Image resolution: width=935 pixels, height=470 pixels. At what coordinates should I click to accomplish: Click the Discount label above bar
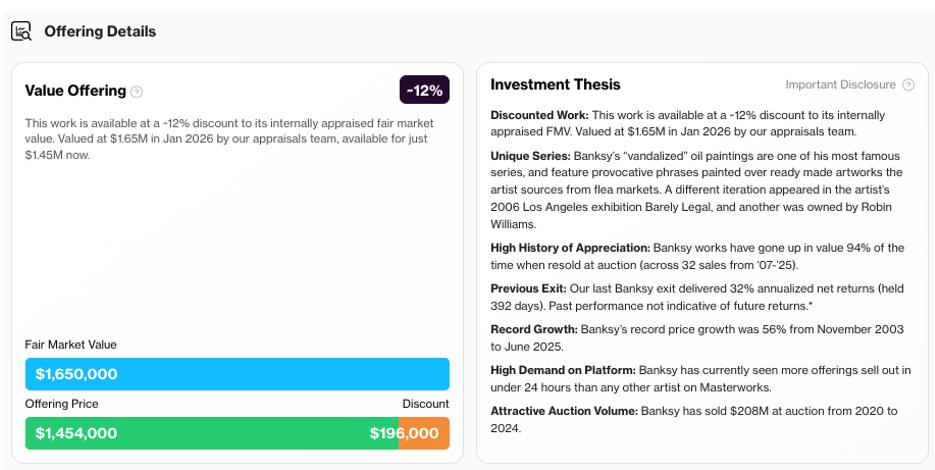(426, 404)
